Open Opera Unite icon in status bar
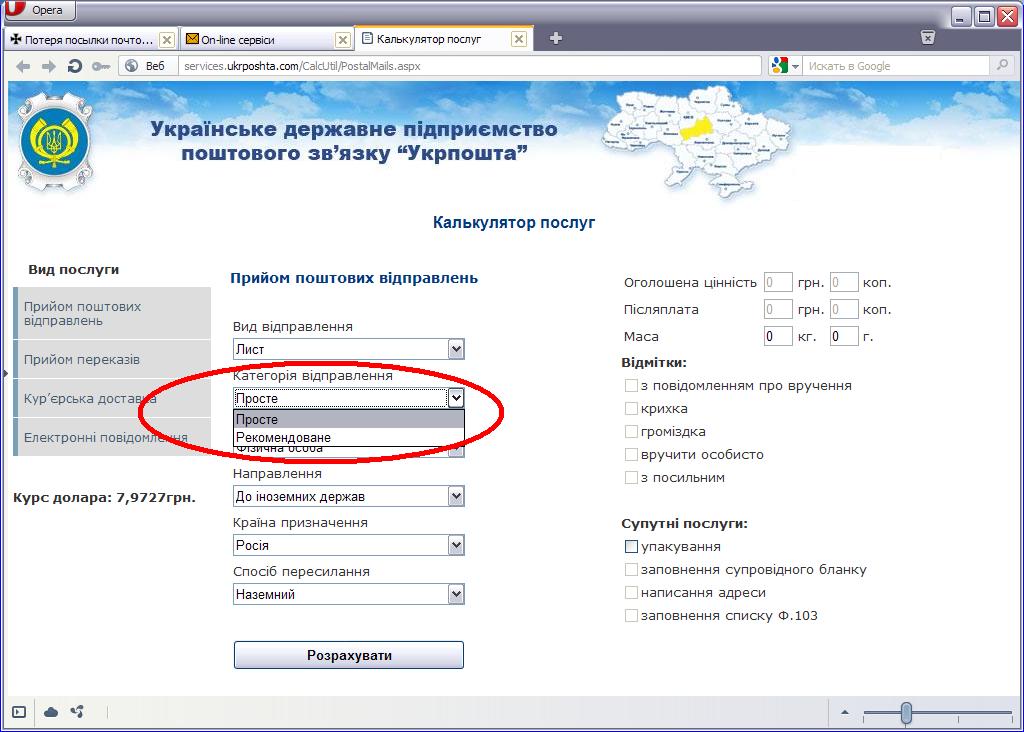 [x=77, y=712]
